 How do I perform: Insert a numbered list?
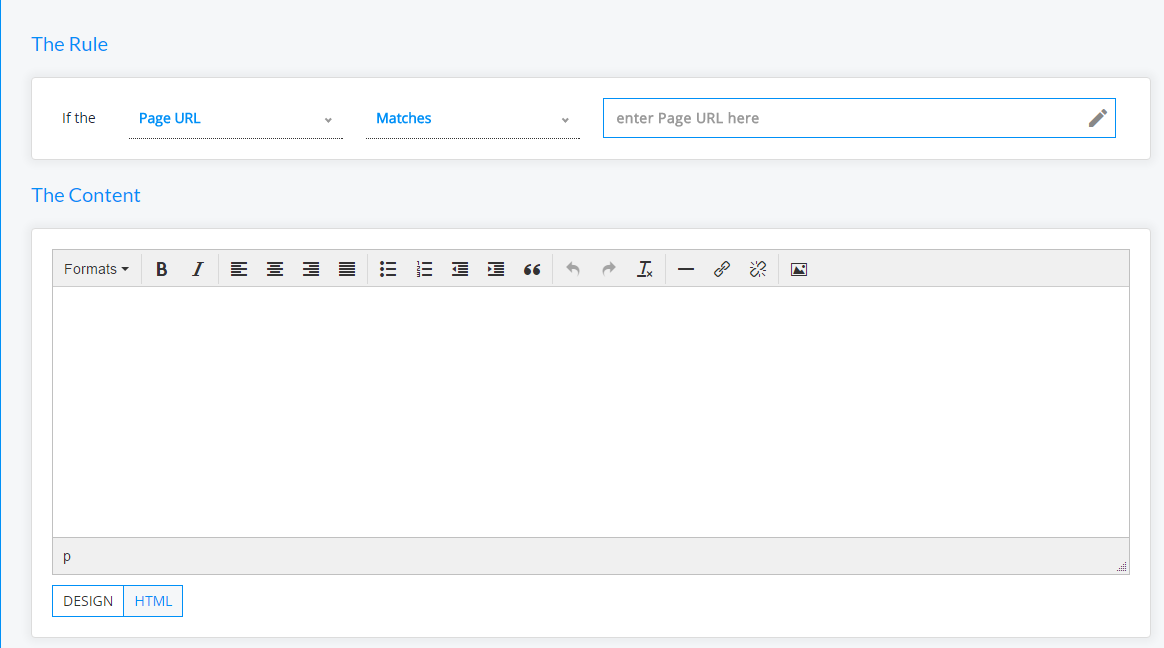(424, 269)
